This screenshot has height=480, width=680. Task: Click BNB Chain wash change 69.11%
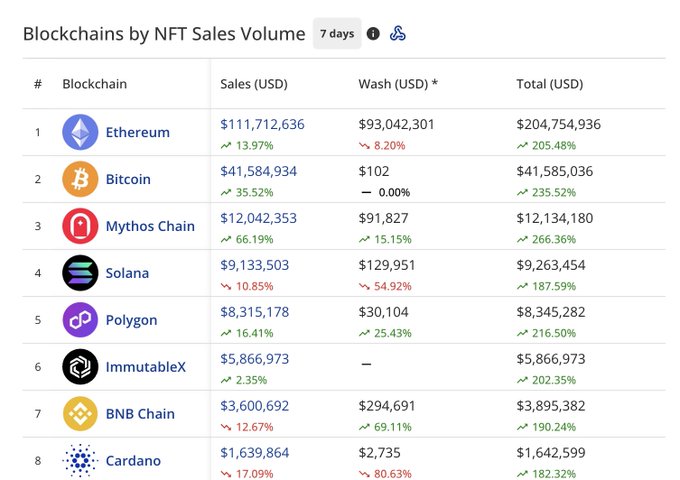pos(385,426)
